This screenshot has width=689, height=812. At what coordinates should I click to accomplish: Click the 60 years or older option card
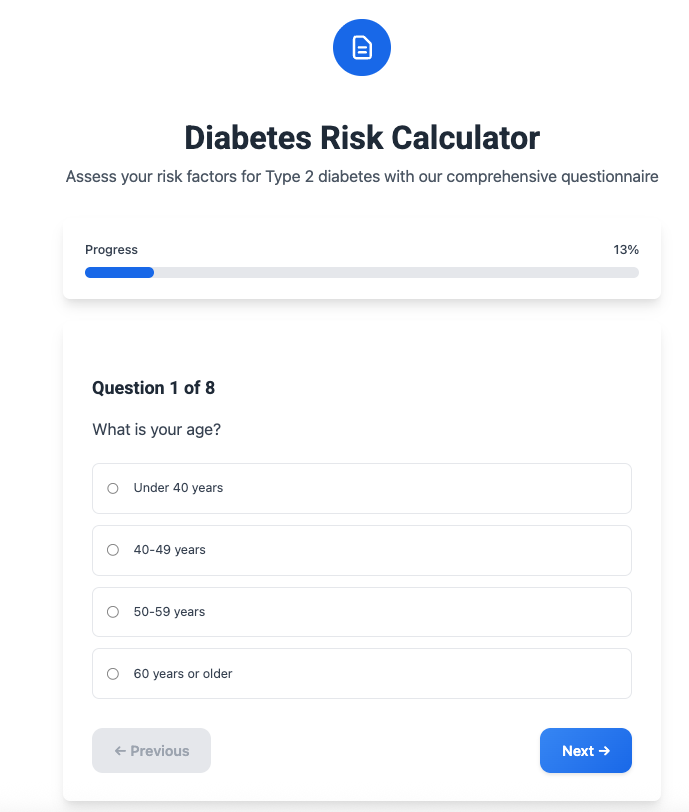coord(362,673)
